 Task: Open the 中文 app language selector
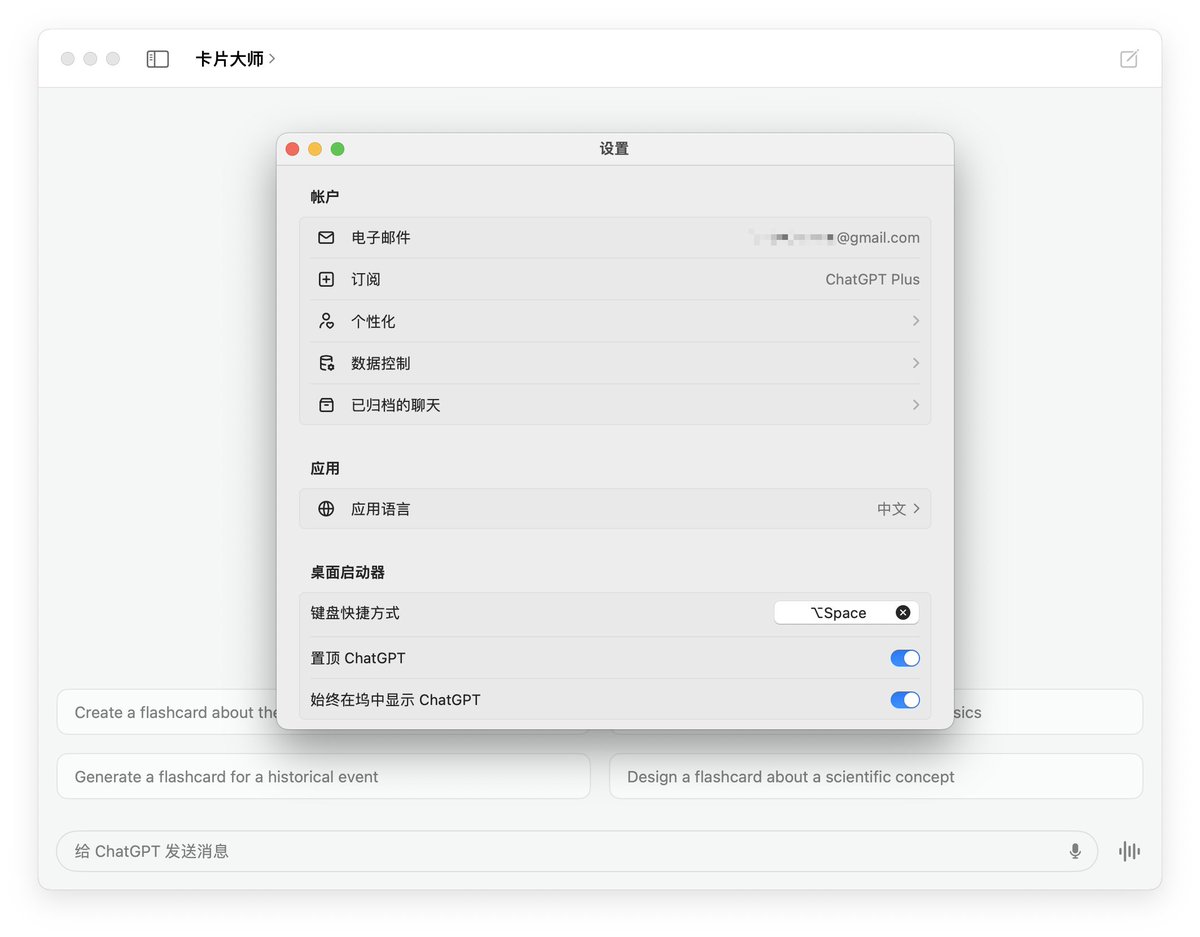pyautogui.click(x=898, y=509)
